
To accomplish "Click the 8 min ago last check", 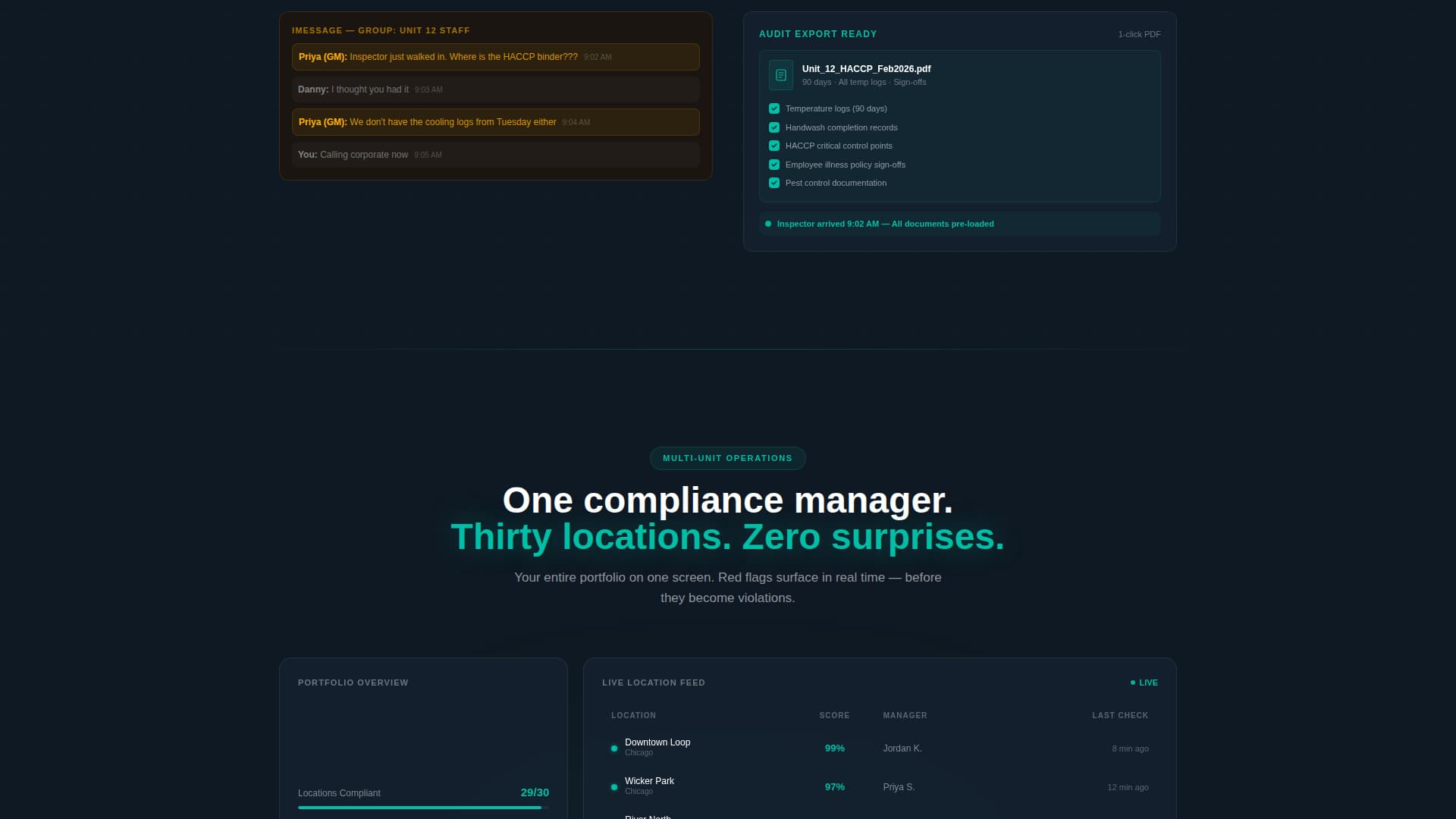I will click(x=1130, y=748).
